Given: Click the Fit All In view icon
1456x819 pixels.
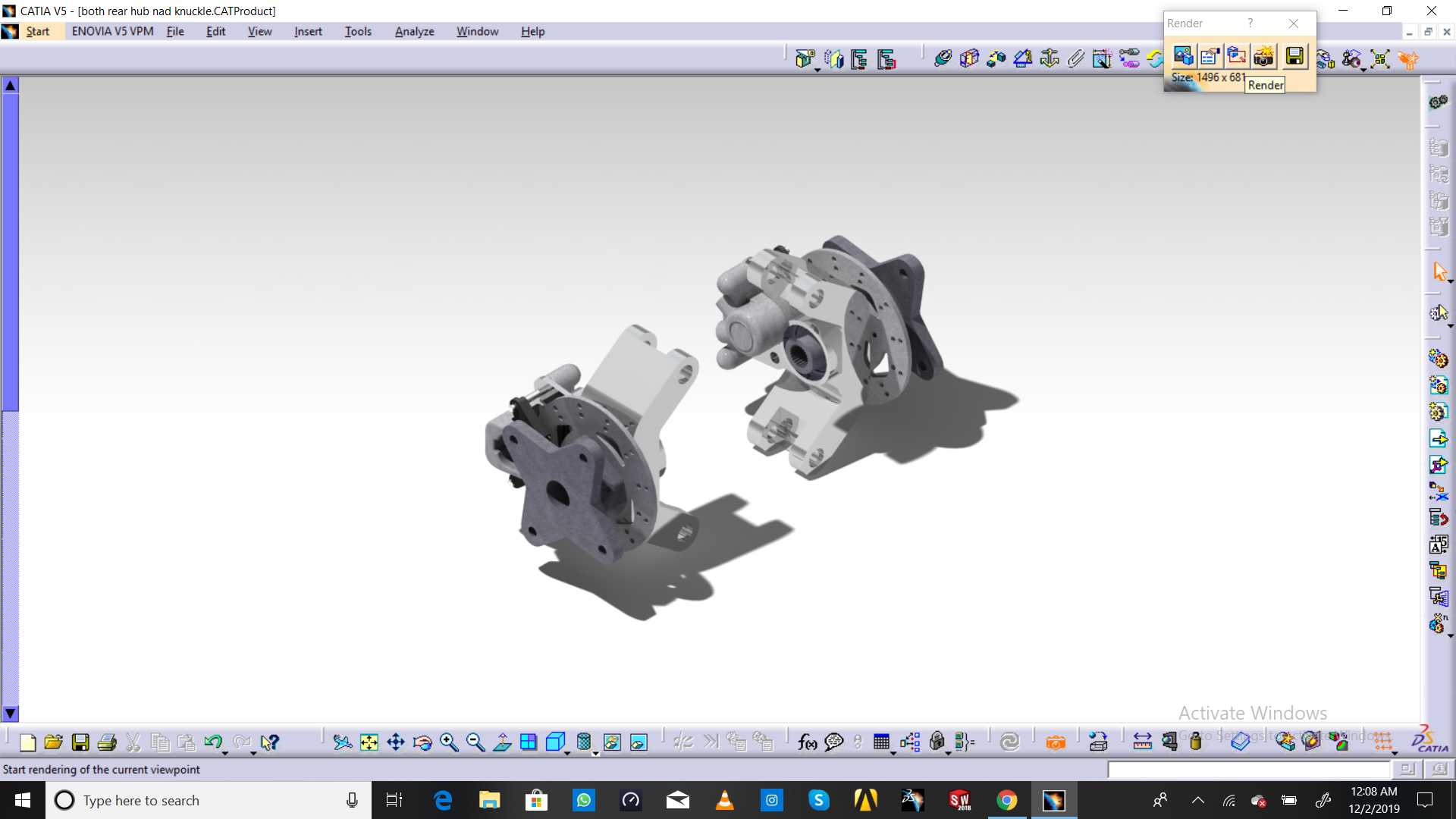Looking at the screenshot, I should coord(369,742).
